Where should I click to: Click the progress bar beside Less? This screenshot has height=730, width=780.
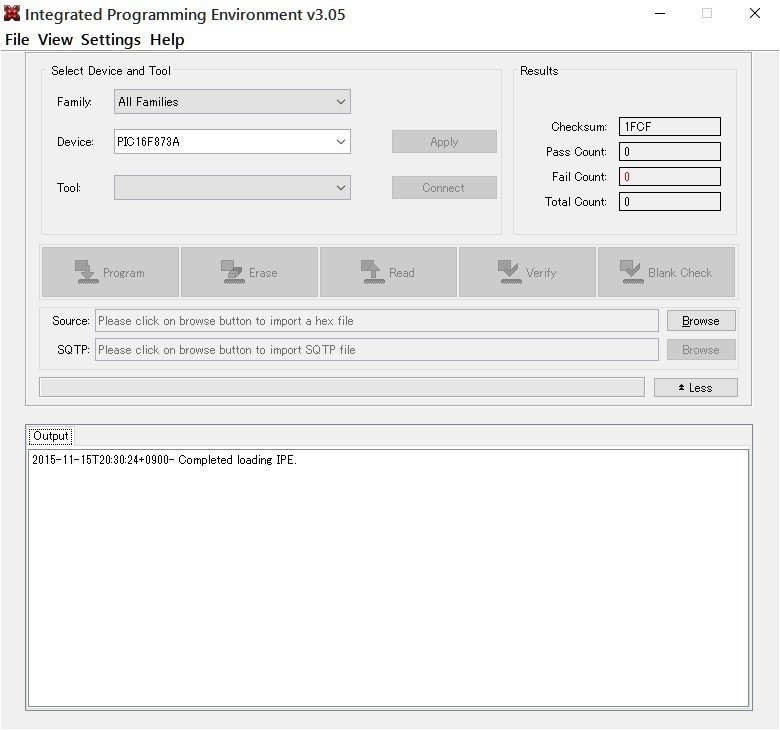click(x=342, y=387)
